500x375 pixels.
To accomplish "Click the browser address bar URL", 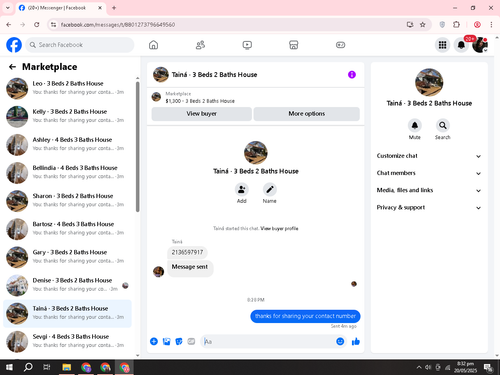I will coord(118,25).
